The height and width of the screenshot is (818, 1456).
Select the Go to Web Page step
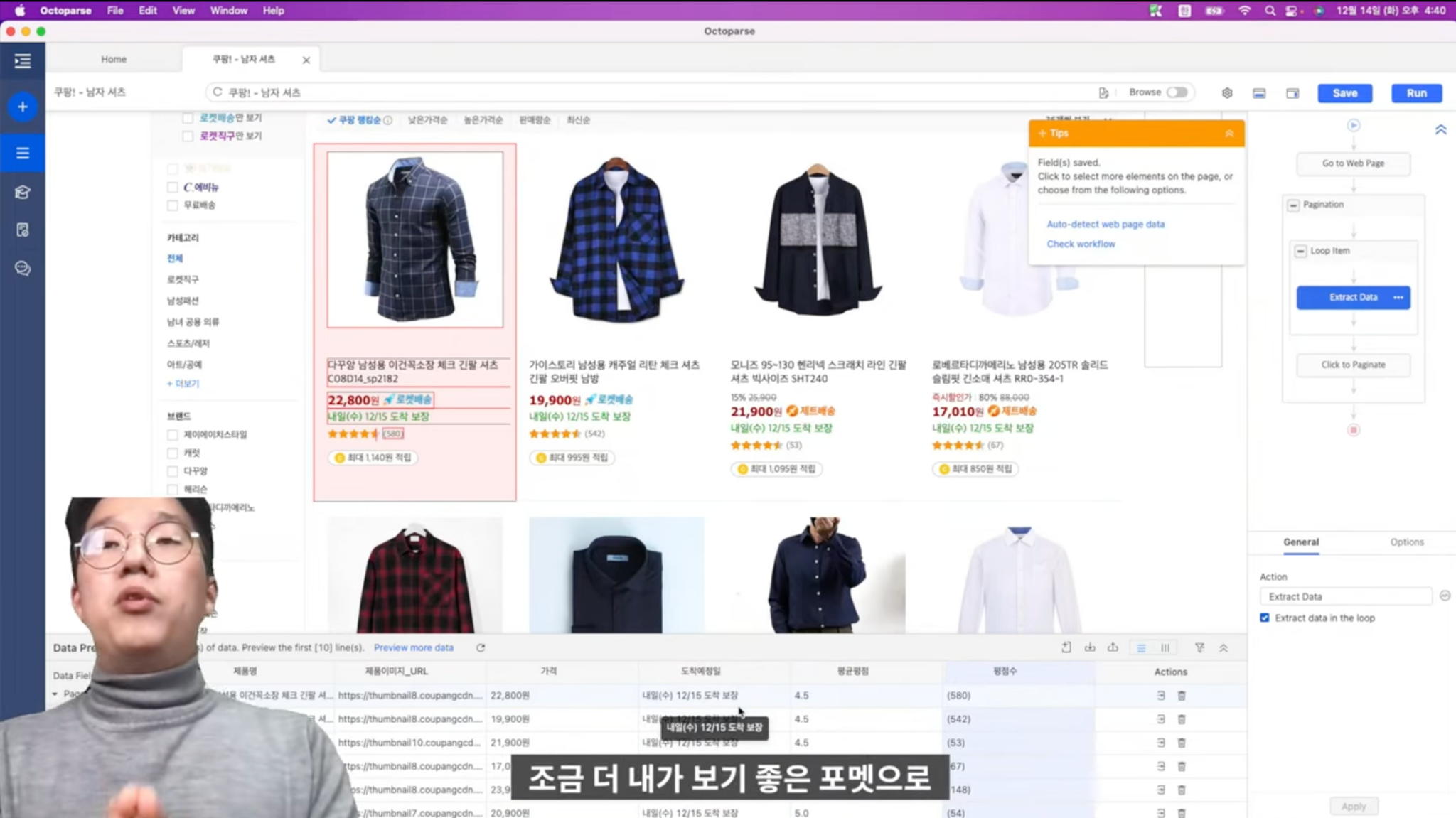1353,163
